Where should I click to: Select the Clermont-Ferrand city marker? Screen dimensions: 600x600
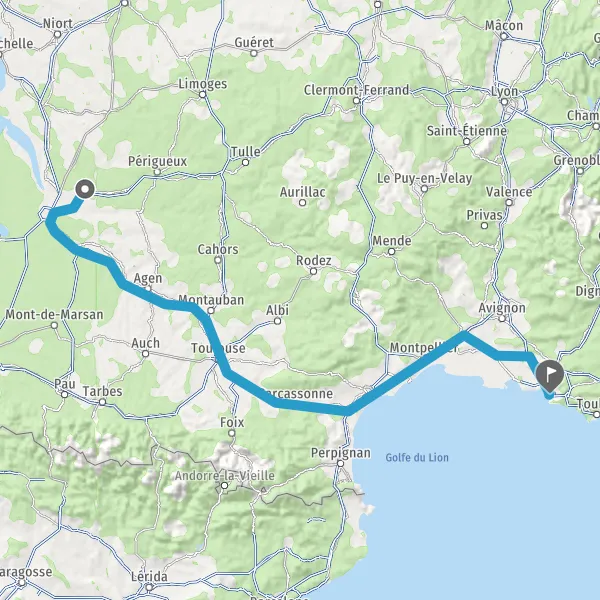point(357,101)
